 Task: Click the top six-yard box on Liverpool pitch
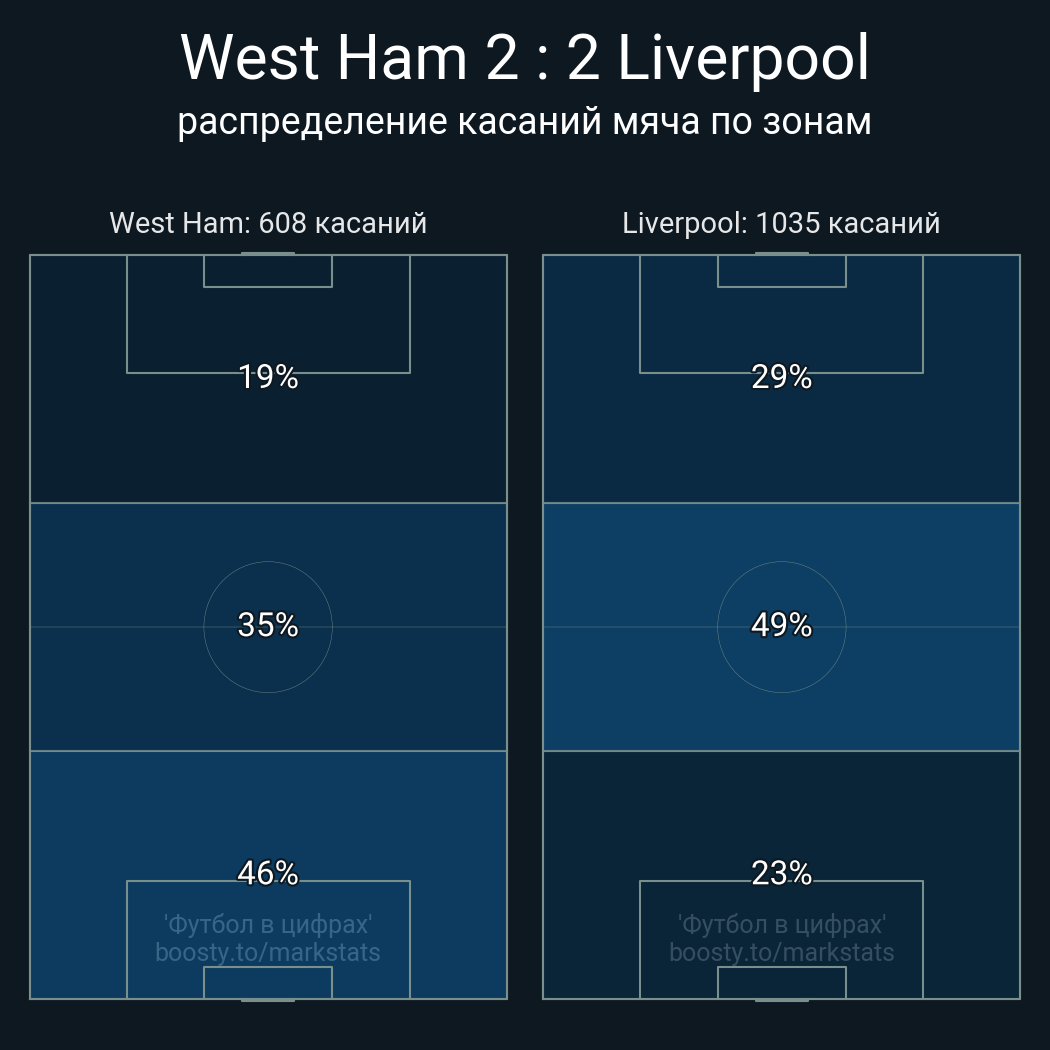click(x=781, y=271)
